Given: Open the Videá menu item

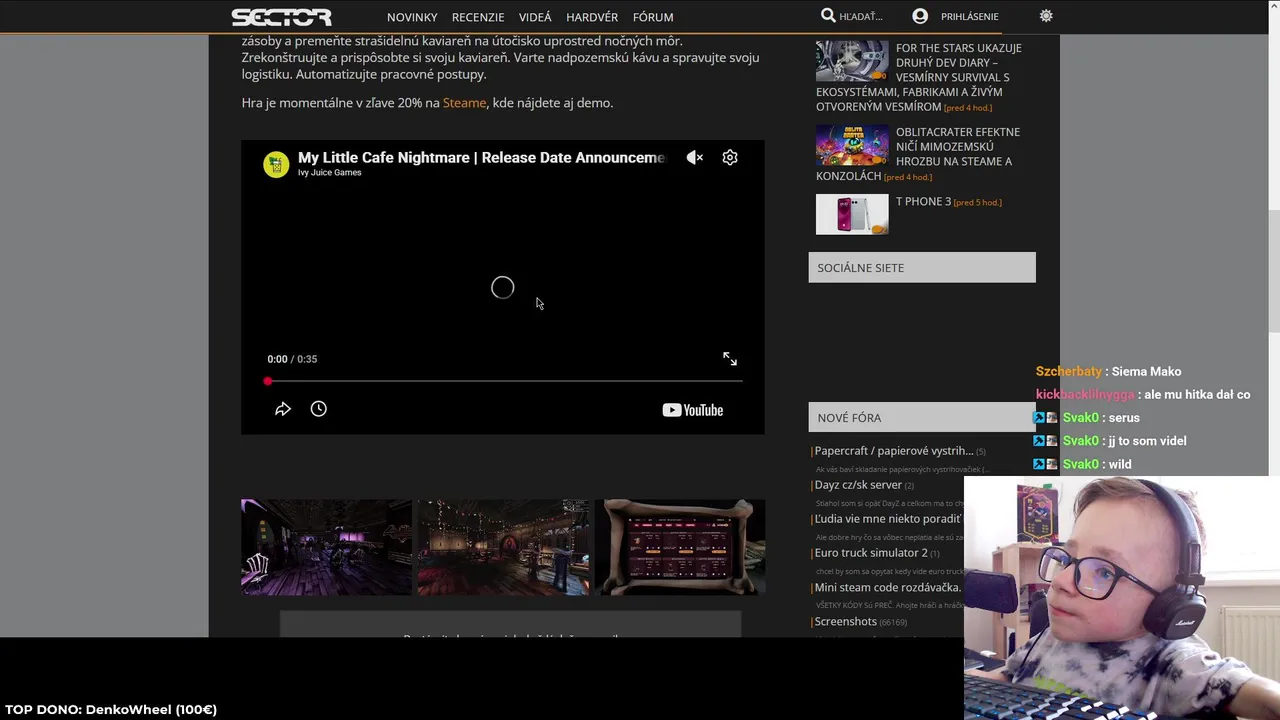Looking at the screenshot, I should pyautogui.click(x=535, y=17).
